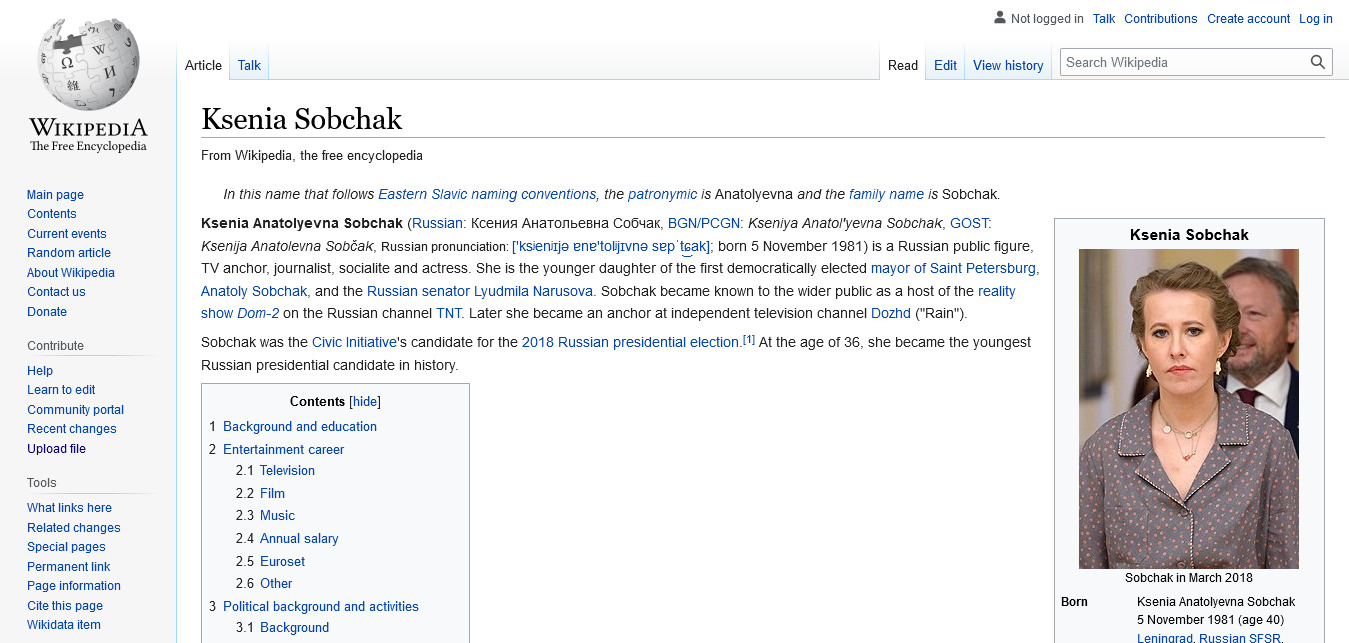
Task: Jump to Entertainment career section
Action: (x=283, y=449)
